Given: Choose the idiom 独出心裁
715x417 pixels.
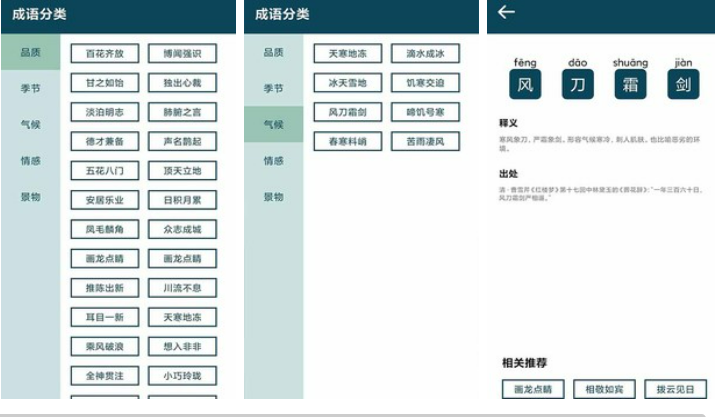Looking at the screenshot, I should tap(182, 83).
